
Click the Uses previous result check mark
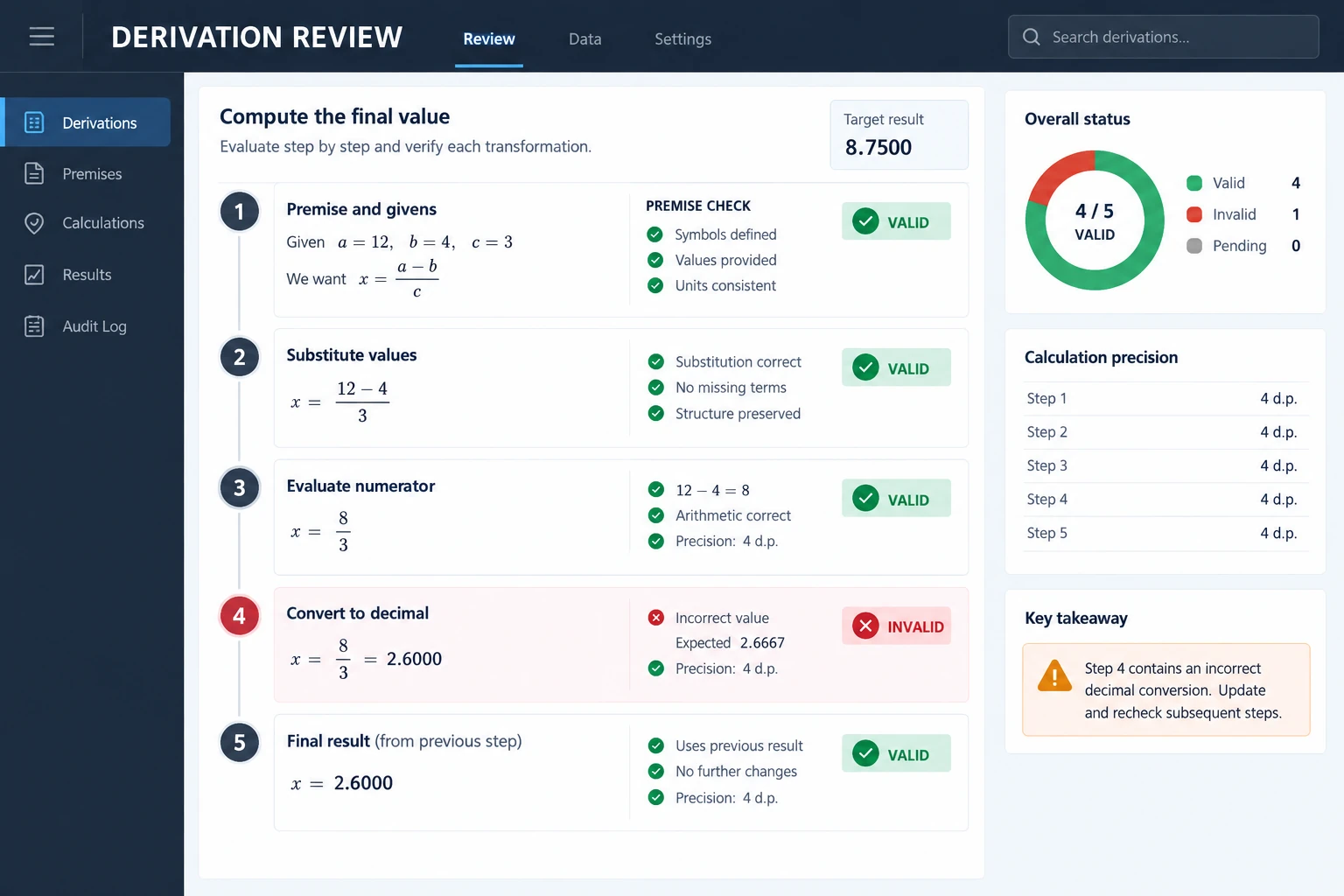pos(655,745)
